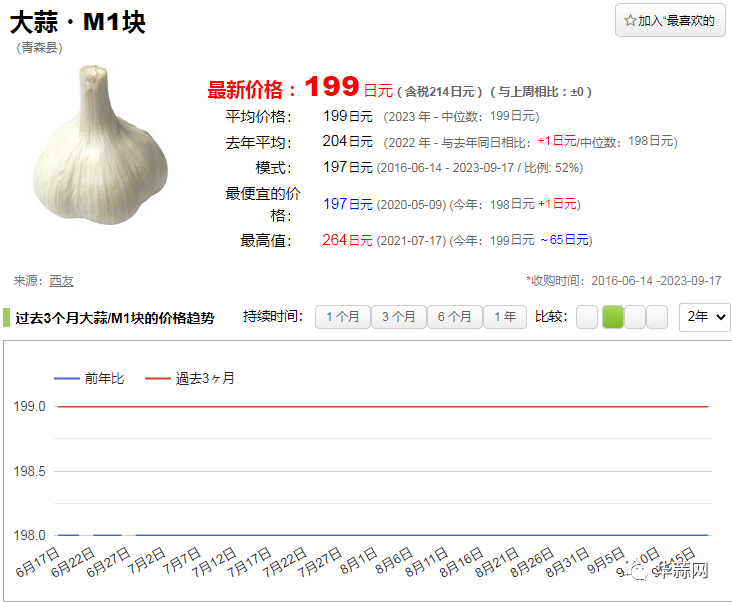Click the 7月17日 axis date label
Screen dimensions: 732x602
point(249,562)
